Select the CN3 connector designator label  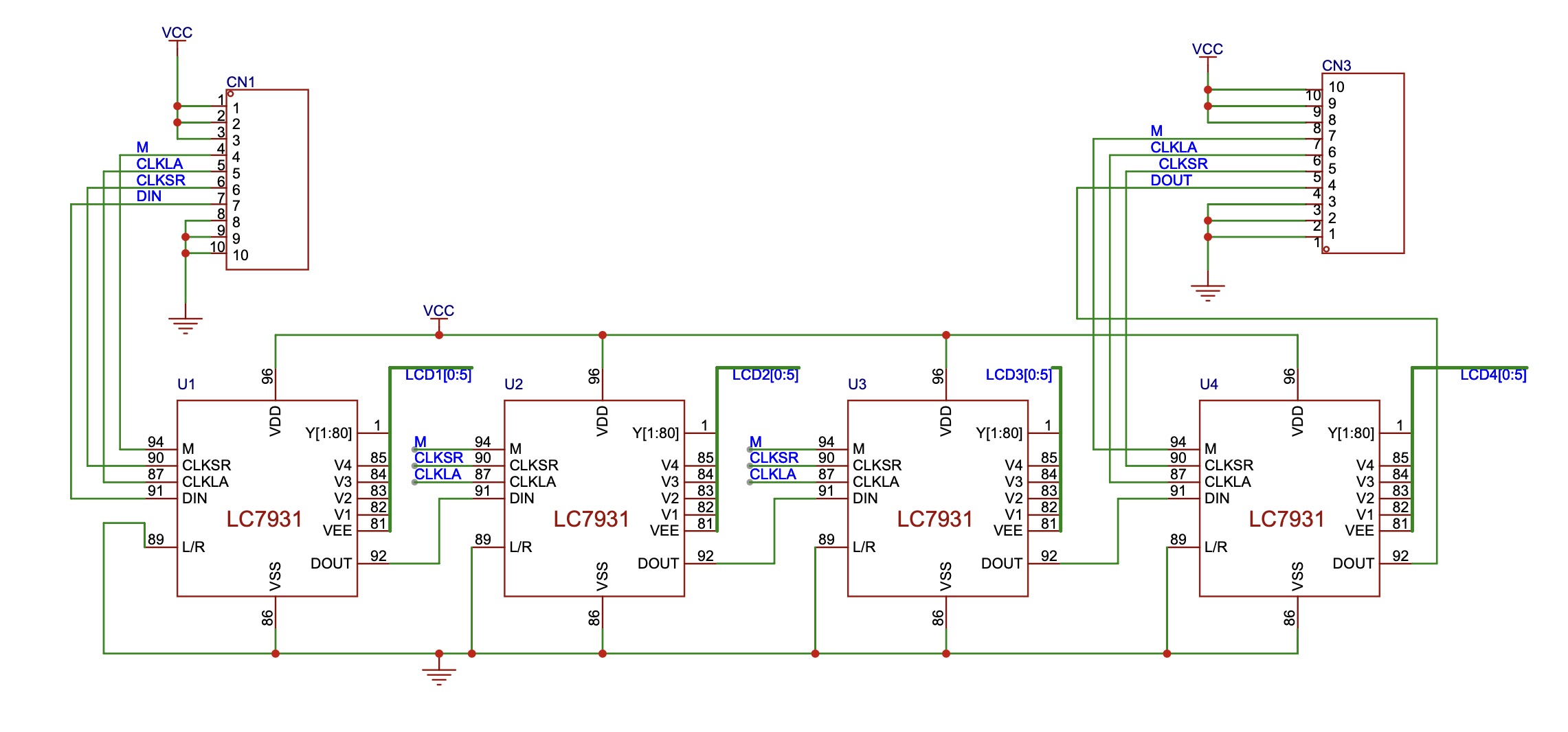1336,66
